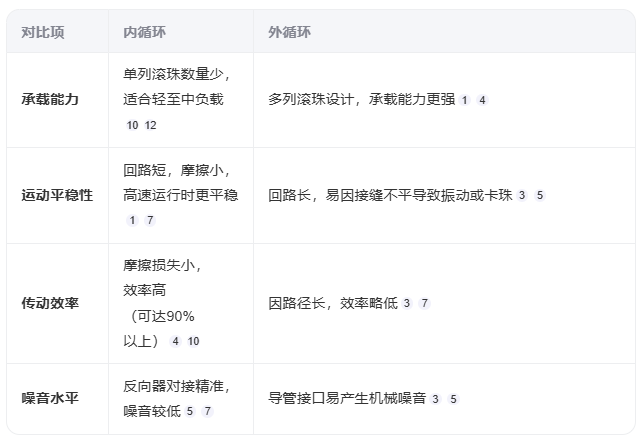Open citation 1 after 高速运行时更平稳
The height and width of the screenshot is (444, 643).
pos(132,220)
